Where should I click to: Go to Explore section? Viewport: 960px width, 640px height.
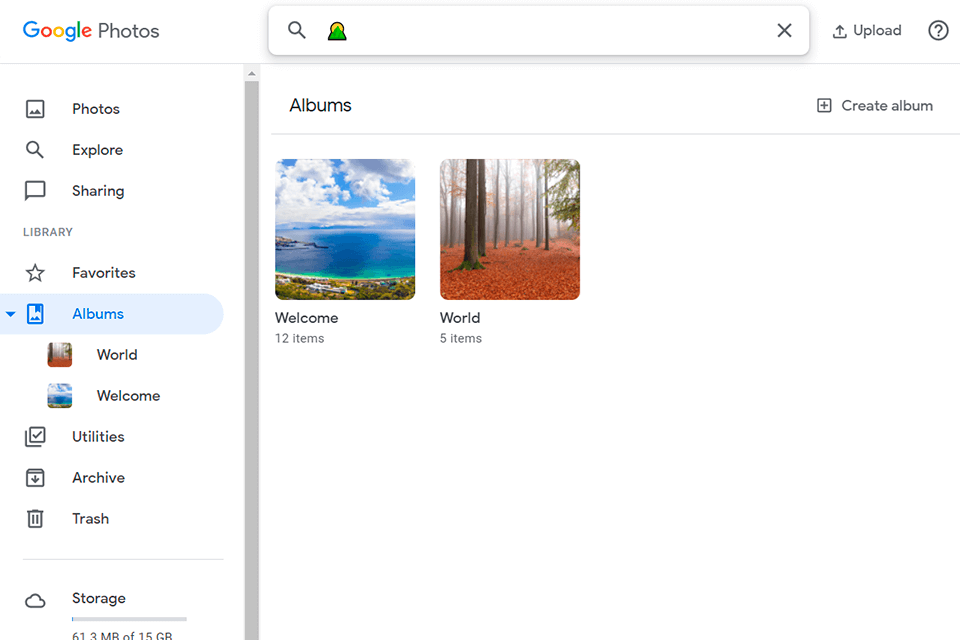[97, 150]
